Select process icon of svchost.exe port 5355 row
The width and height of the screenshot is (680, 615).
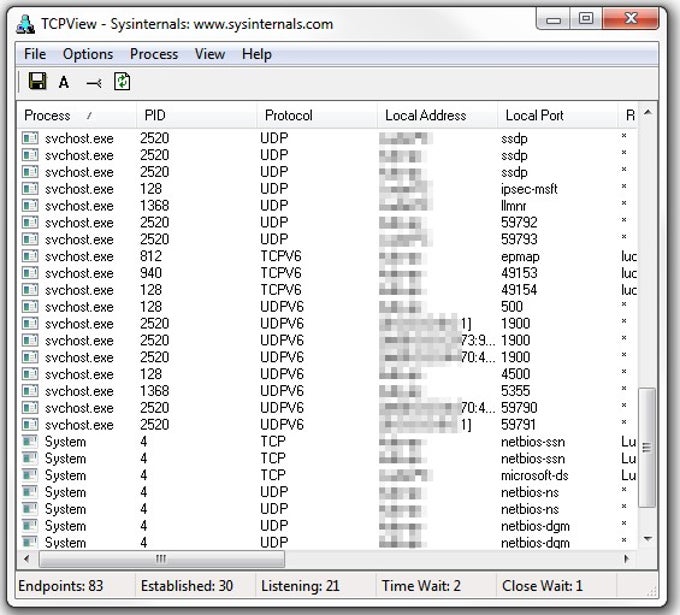coord(30,391)
